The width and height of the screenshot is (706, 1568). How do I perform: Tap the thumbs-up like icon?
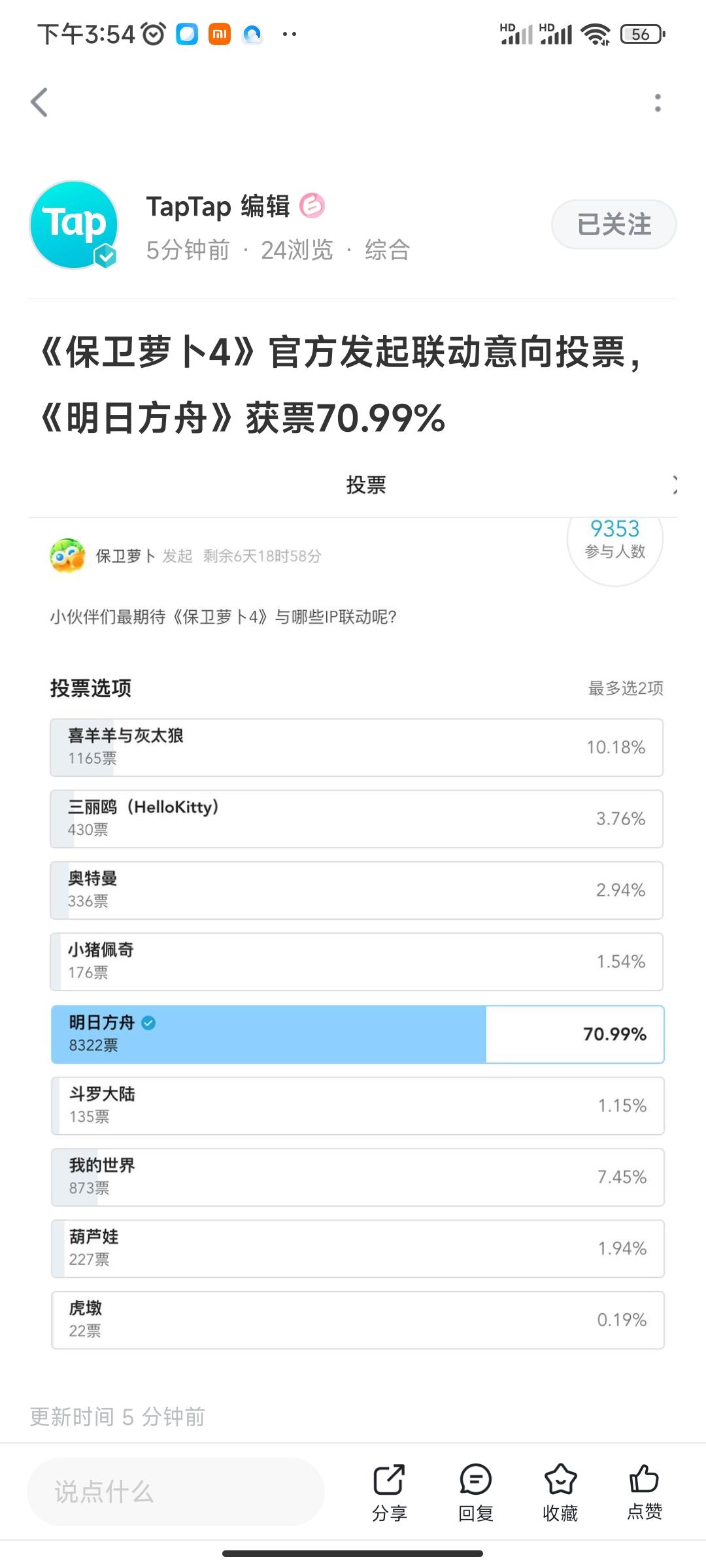[645, 1479]
